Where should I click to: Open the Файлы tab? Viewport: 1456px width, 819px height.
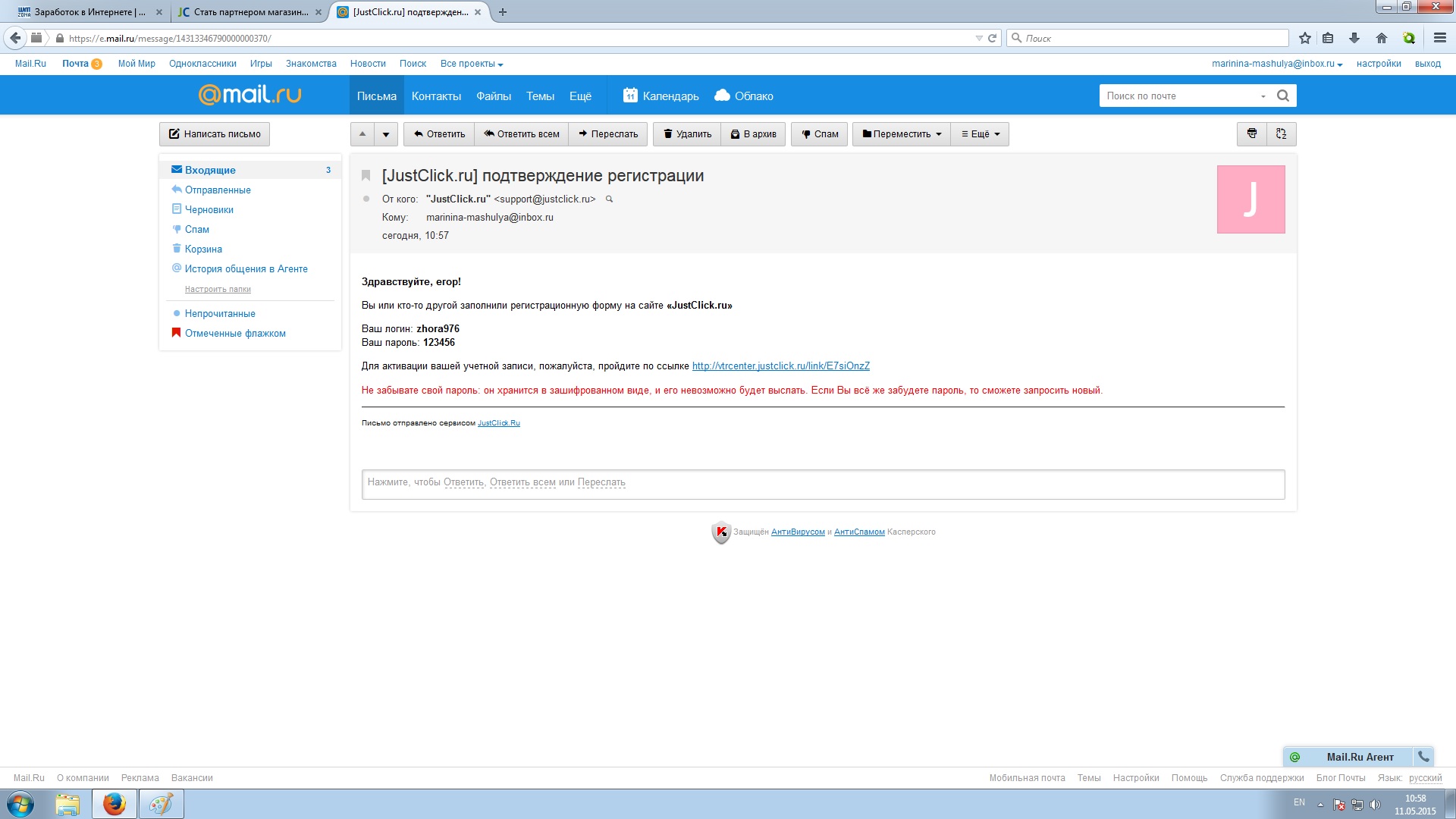click(x=494, y=96)
